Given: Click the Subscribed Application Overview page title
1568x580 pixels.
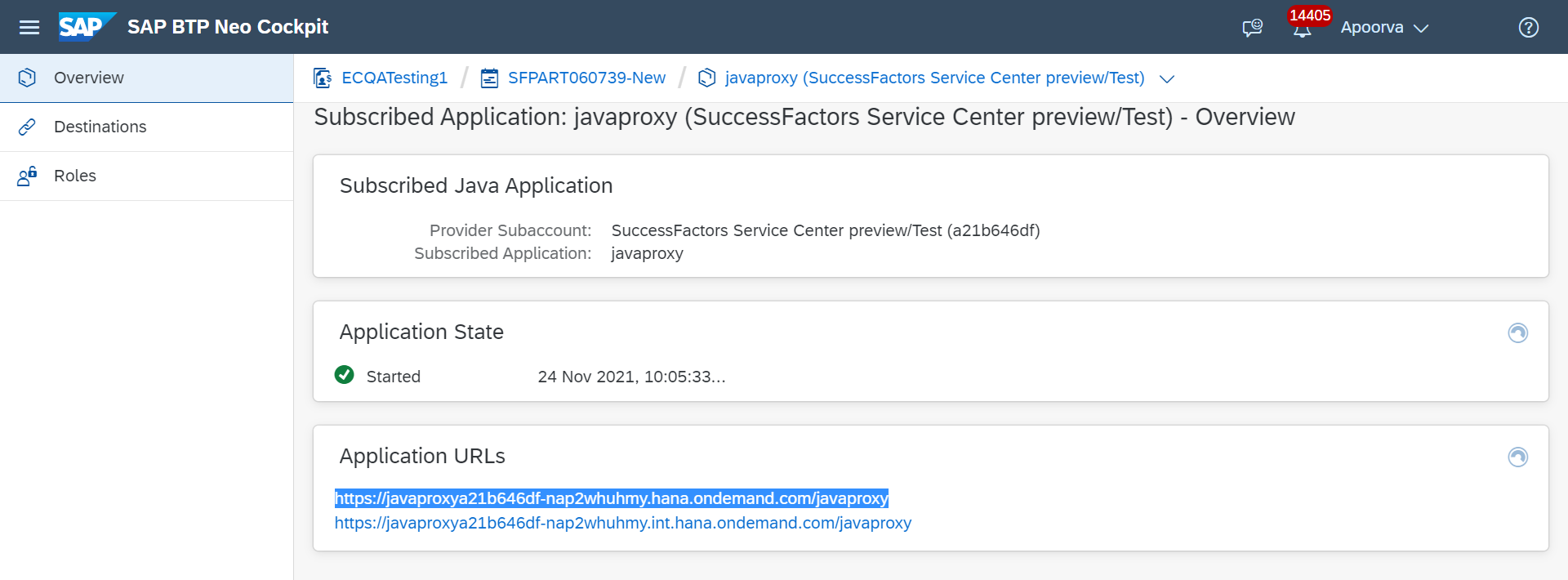Looking at the screenshot, I should (x=804, y=117).
